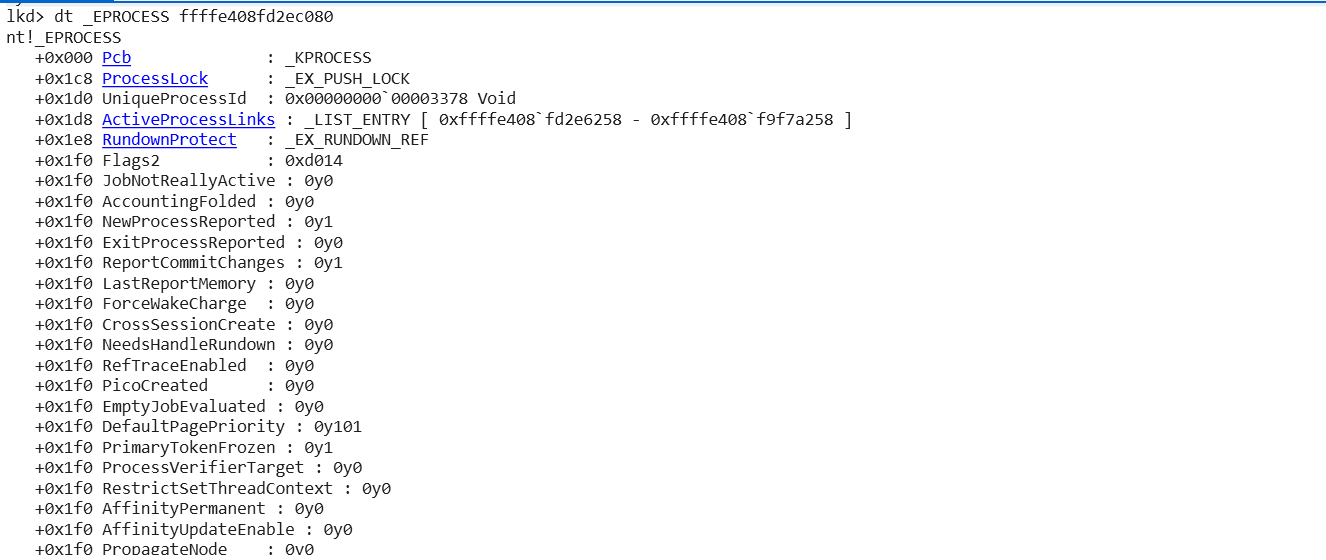The height and width of the screenshot is (560, 1326).
Task: Click the _EX_PUSH_LOCK type text
Action: pyautogui.click(x=347, y=79)
